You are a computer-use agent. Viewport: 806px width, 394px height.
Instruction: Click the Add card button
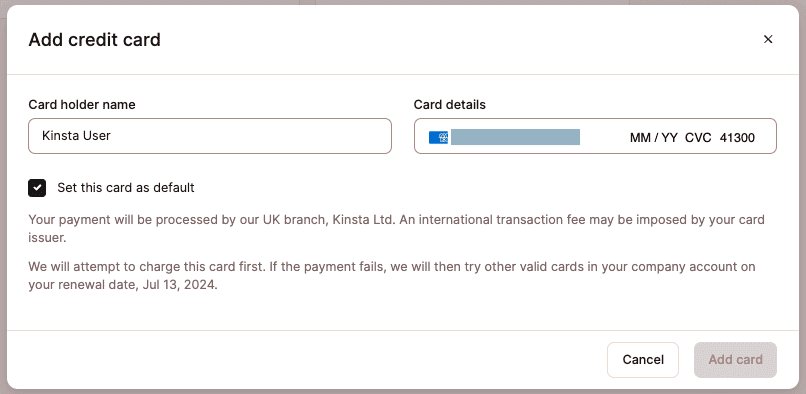(x=736, y=360)
